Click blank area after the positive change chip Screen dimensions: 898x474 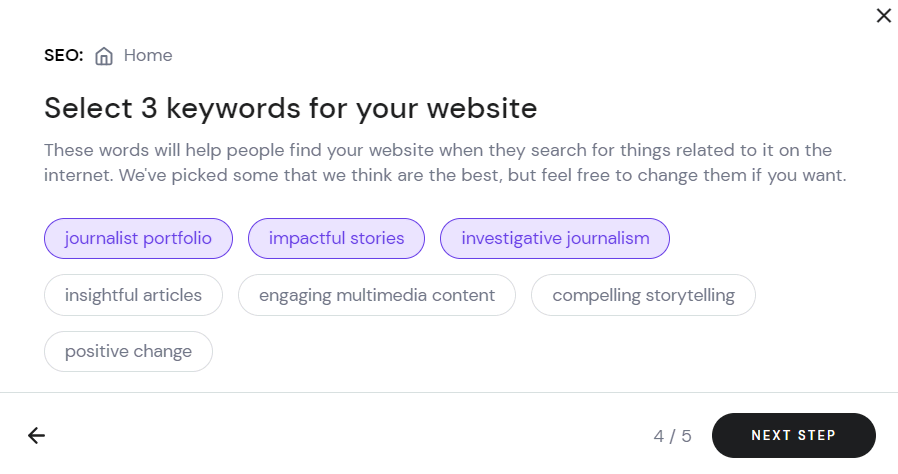(515, 351)
